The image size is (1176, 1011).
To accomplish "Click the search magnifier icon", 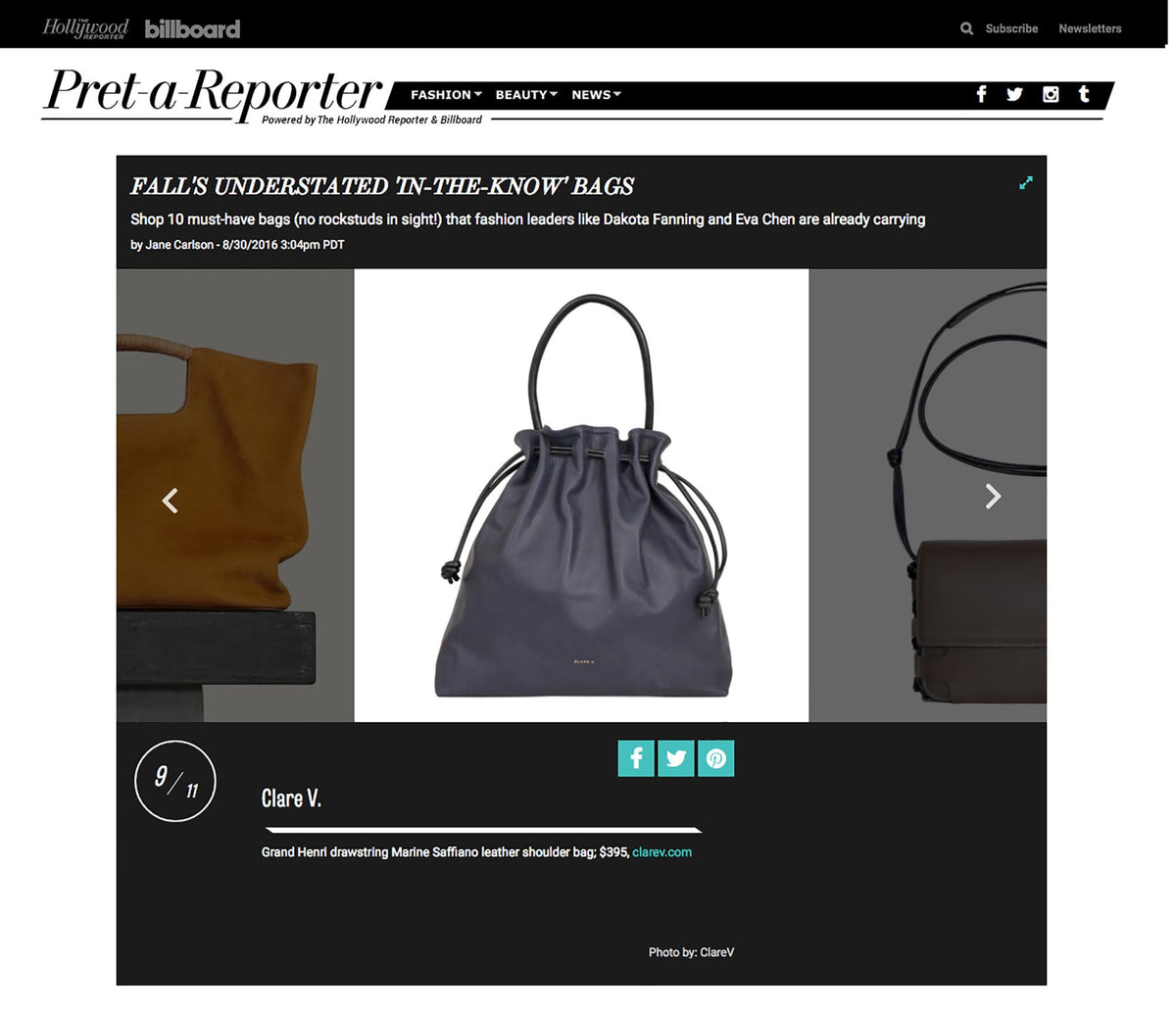I will click(966, 28).
